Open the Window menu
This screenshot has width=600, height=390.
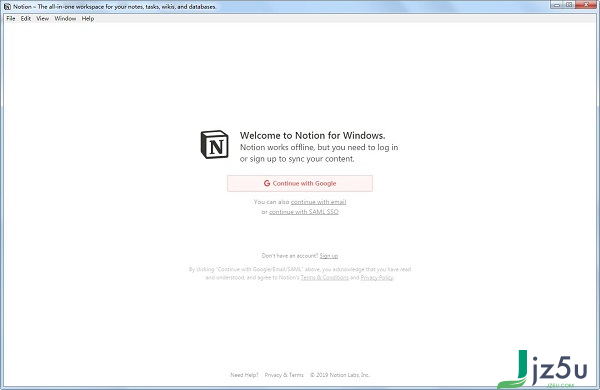pyautogui.click(x=65, y=18)
